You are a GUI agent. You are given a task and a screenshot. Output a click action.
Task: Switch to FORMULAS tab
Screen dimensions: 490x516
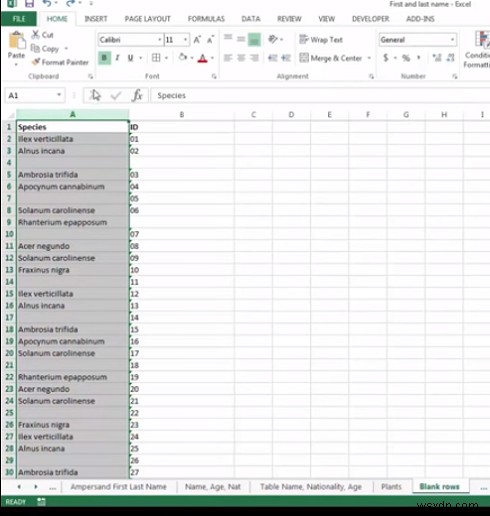click(206, 19)
